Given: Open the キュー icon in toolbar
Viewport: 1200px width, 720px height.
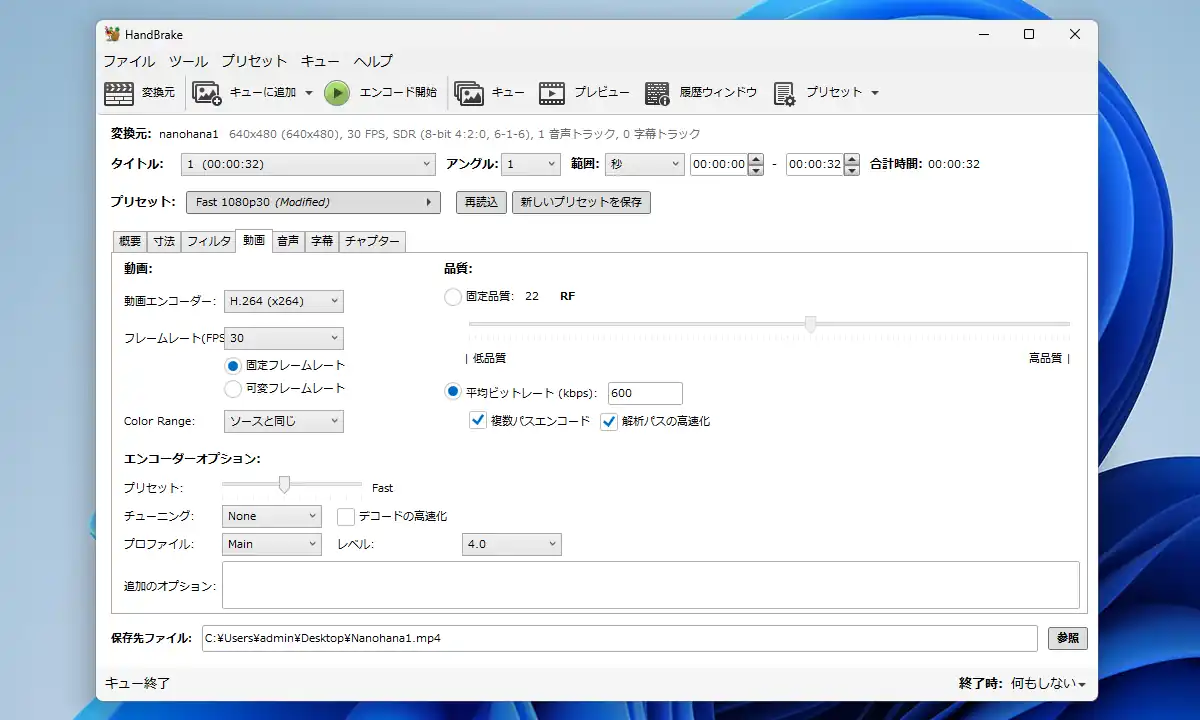Looking at the screenshot, I should pyautogui.click(x=469, y=93).
